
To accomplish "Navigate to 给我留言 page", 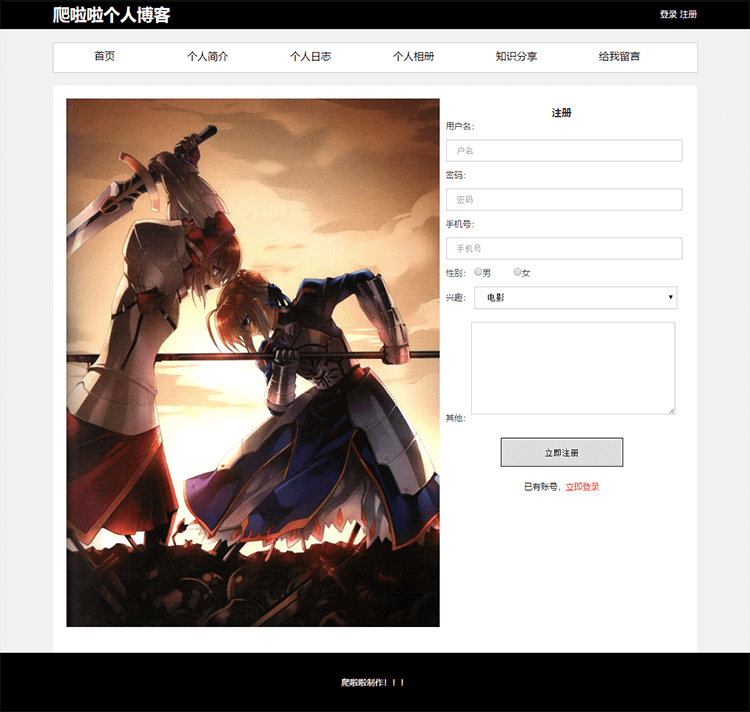I will [x=619, y=57].
